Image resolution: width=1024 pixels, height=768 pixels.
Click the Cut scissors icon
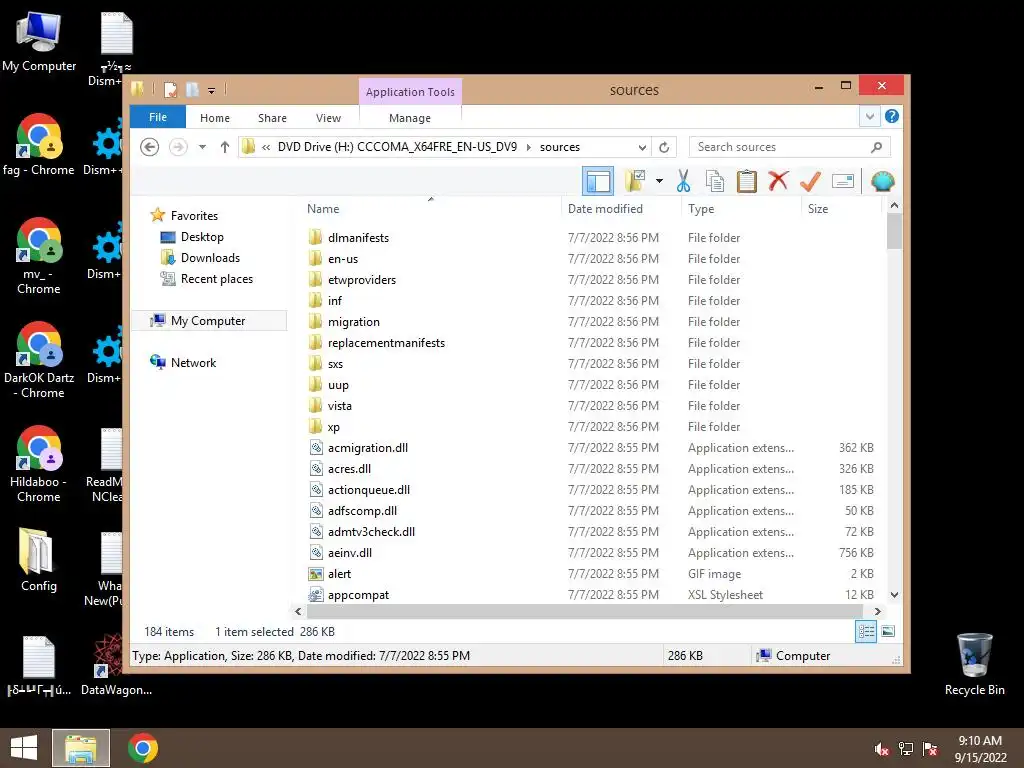click(683, 181)
